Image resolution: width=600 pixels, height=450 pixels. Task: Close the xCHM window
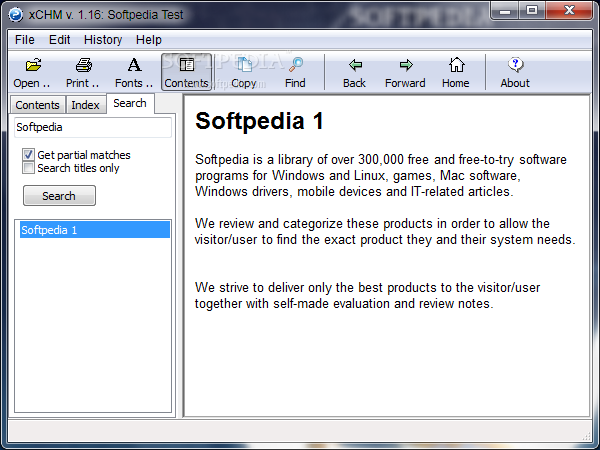coord(569,10)
